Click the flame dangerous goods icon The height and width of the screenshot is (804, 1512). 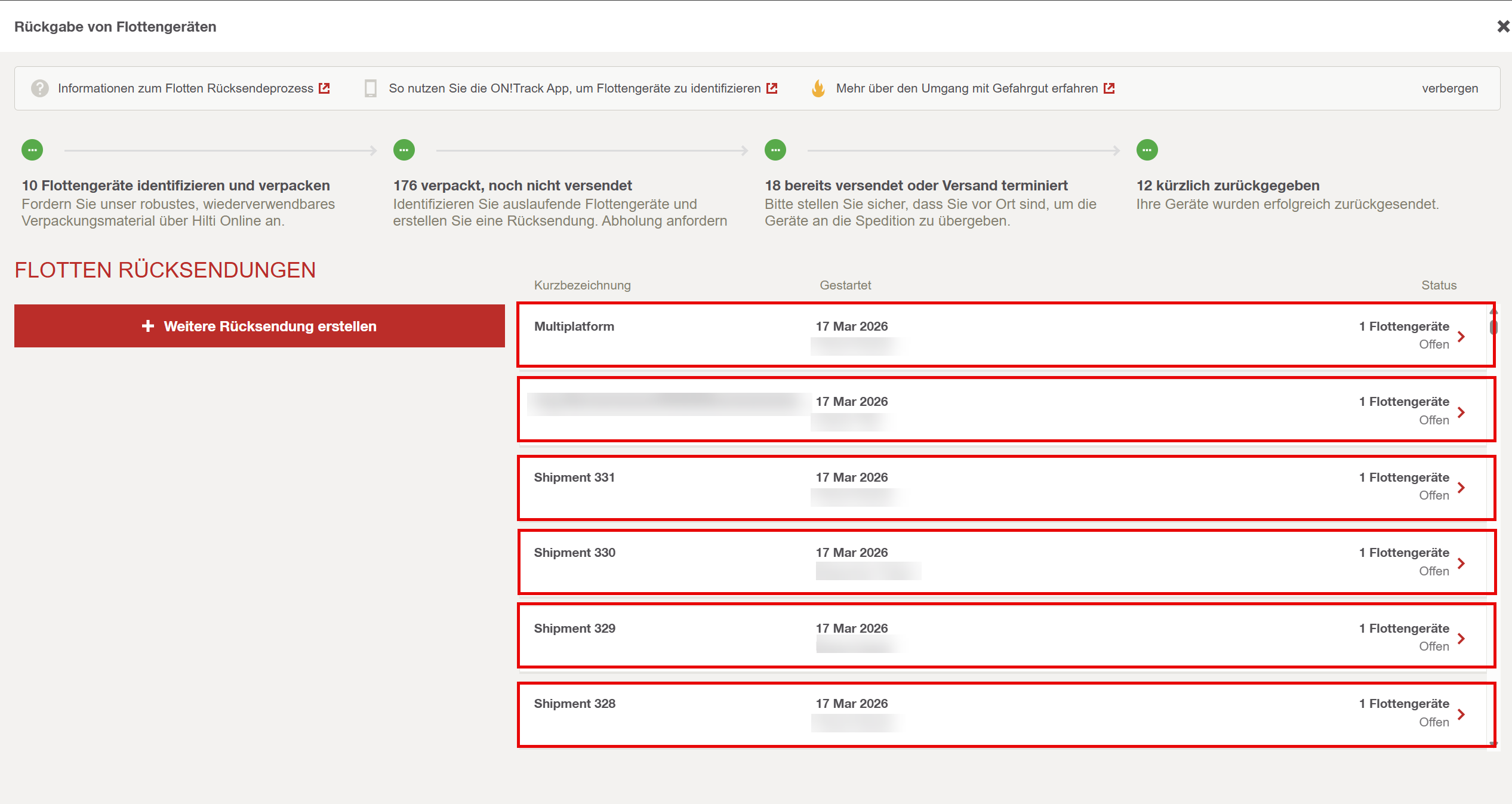click(818, 88)
